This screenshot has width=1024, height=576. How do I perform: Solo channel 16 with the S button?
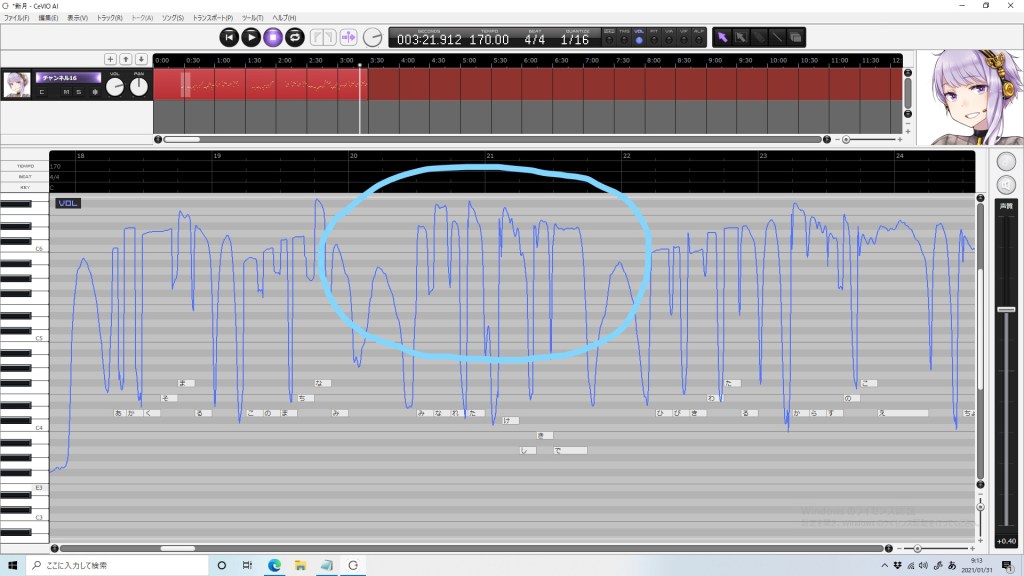click(79, 92)
